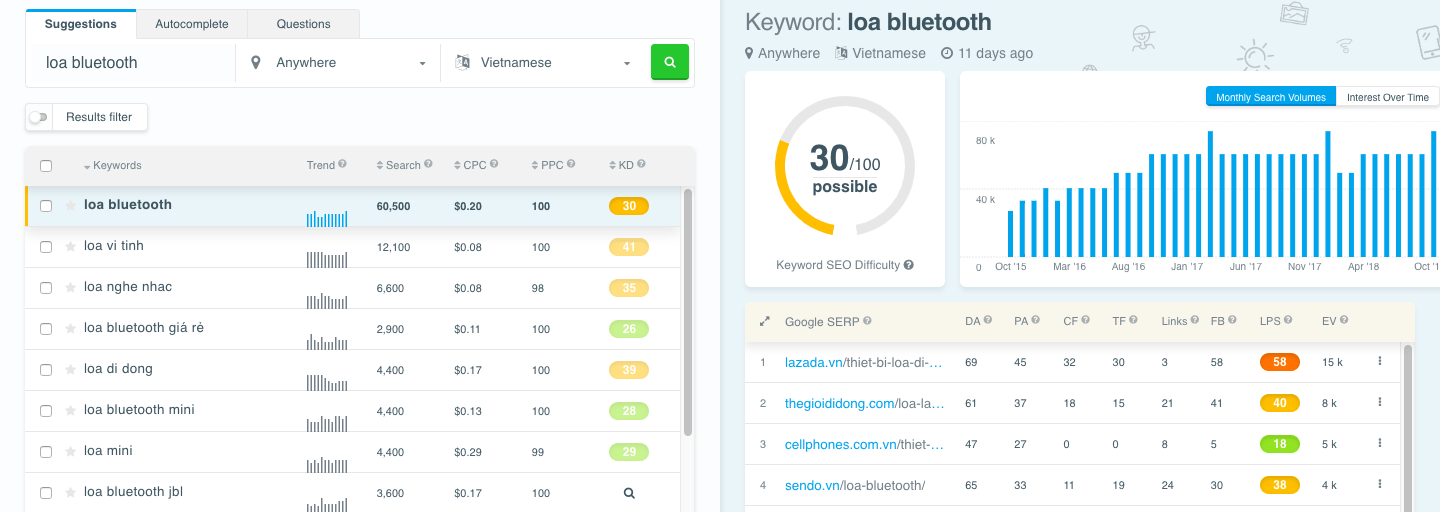The width and height of the screenshot is (1440, 512).
Task: Open the DA column help icon
Action: pos(987,320)
